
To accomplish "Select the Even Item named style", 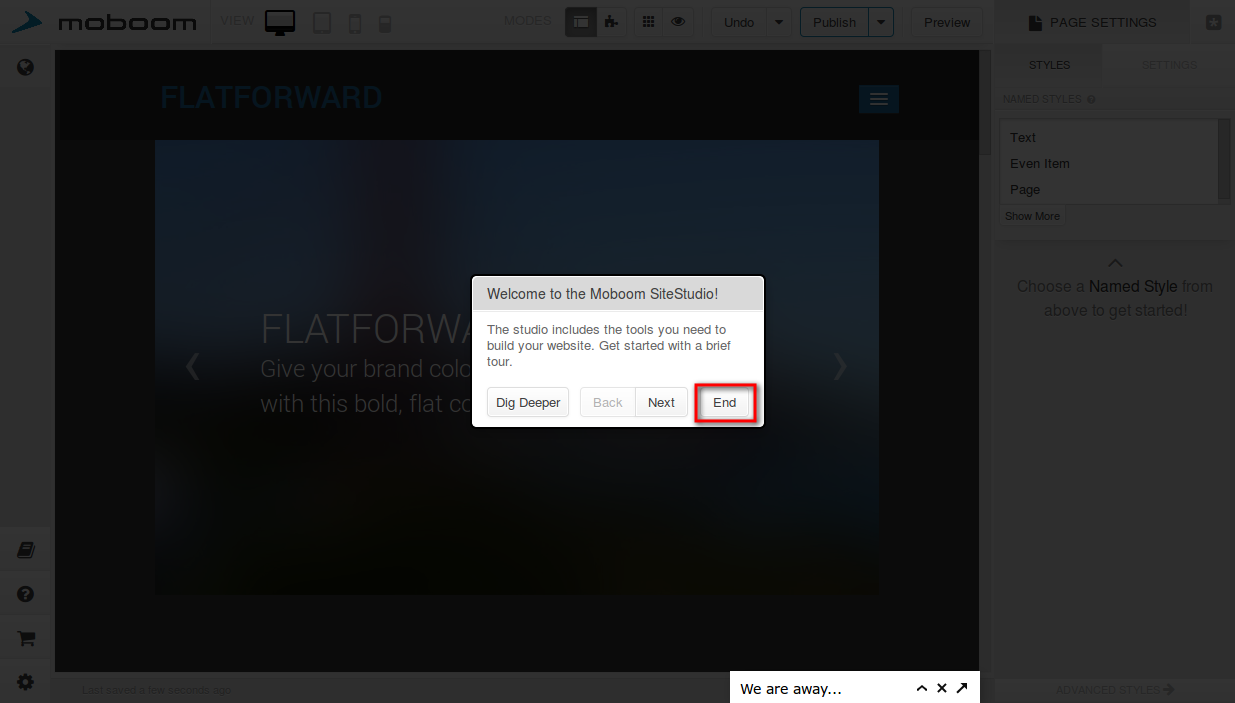I will coord(1040,164).
